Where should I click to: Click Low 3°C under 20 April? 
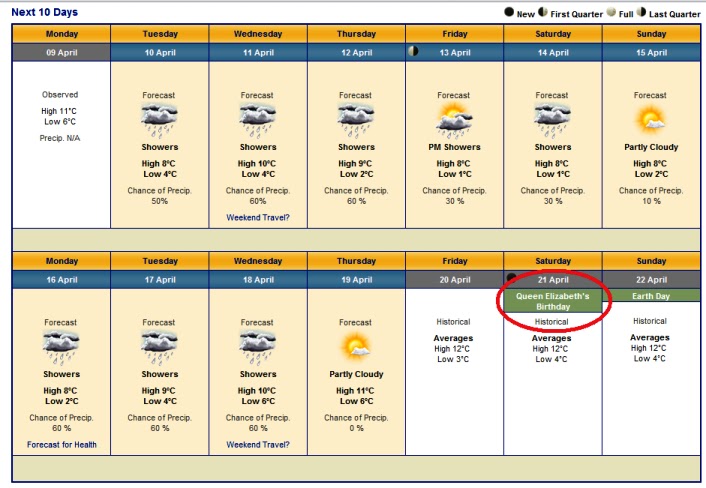coord(453,359)
